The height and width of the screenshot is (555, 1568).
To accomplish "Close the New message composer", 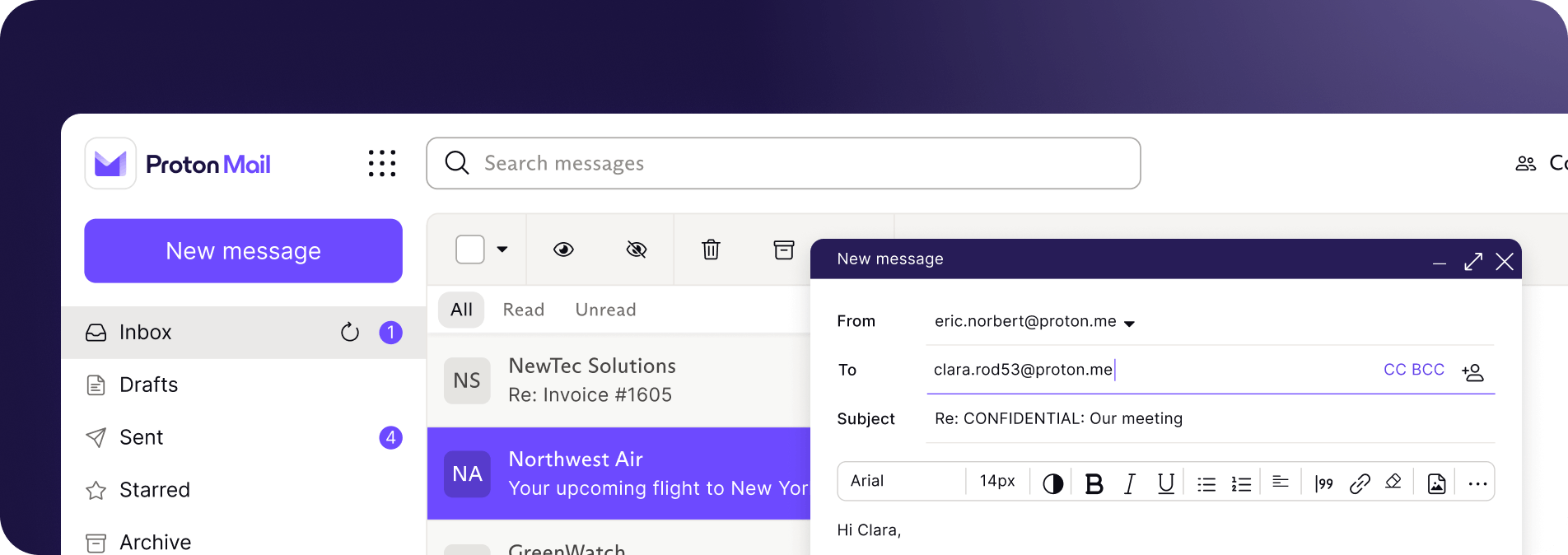I will click(1505, 262).
